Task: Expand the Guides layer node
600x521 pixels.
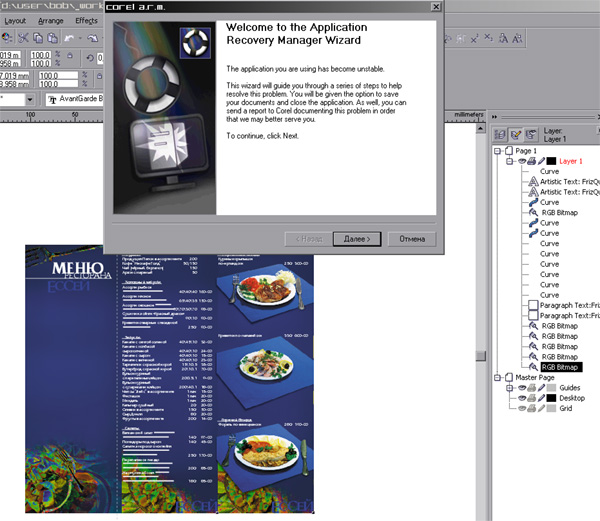Action: 510,388
